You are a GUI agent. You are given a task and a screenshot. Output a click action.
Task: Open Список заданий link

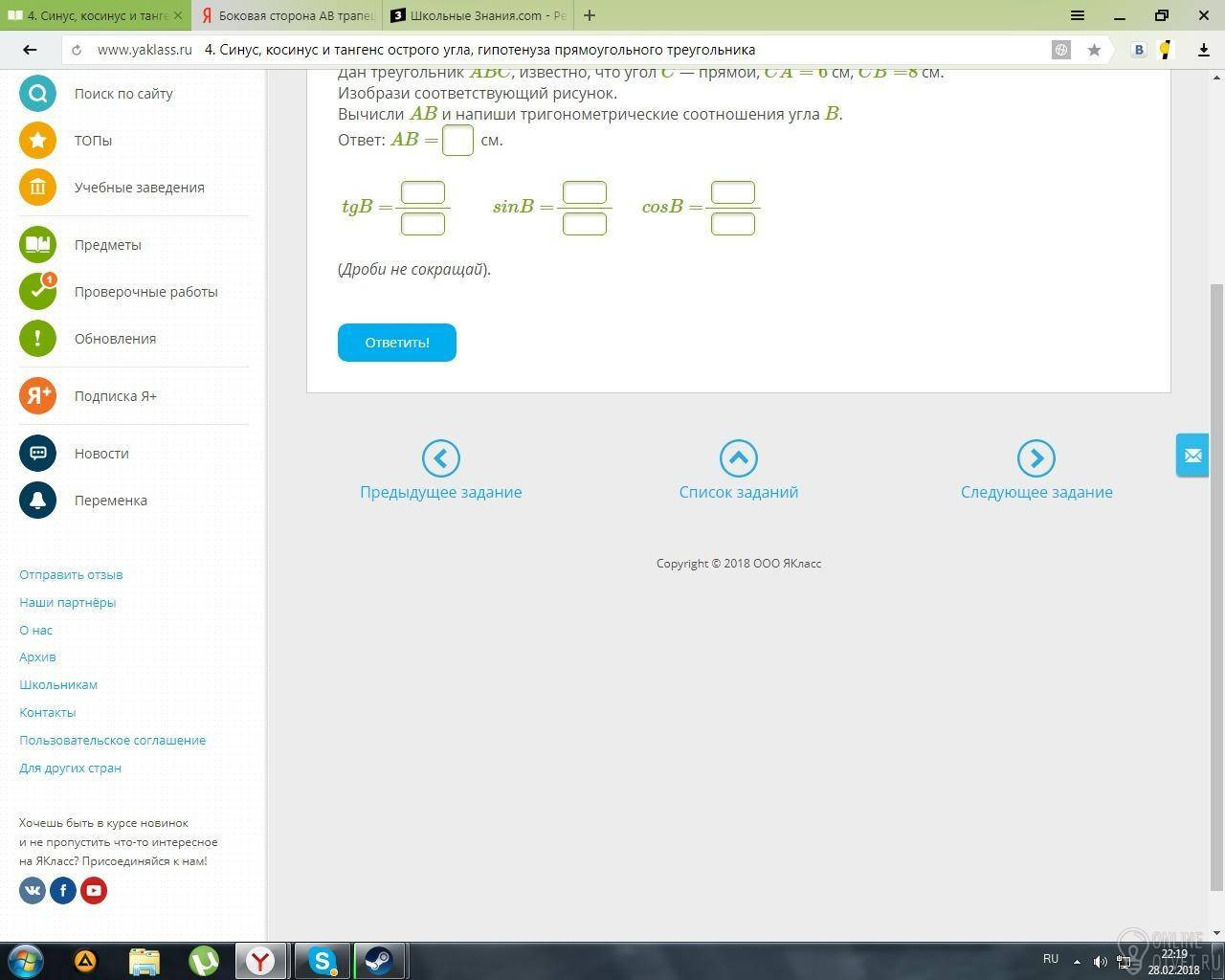tap(739, 492)
